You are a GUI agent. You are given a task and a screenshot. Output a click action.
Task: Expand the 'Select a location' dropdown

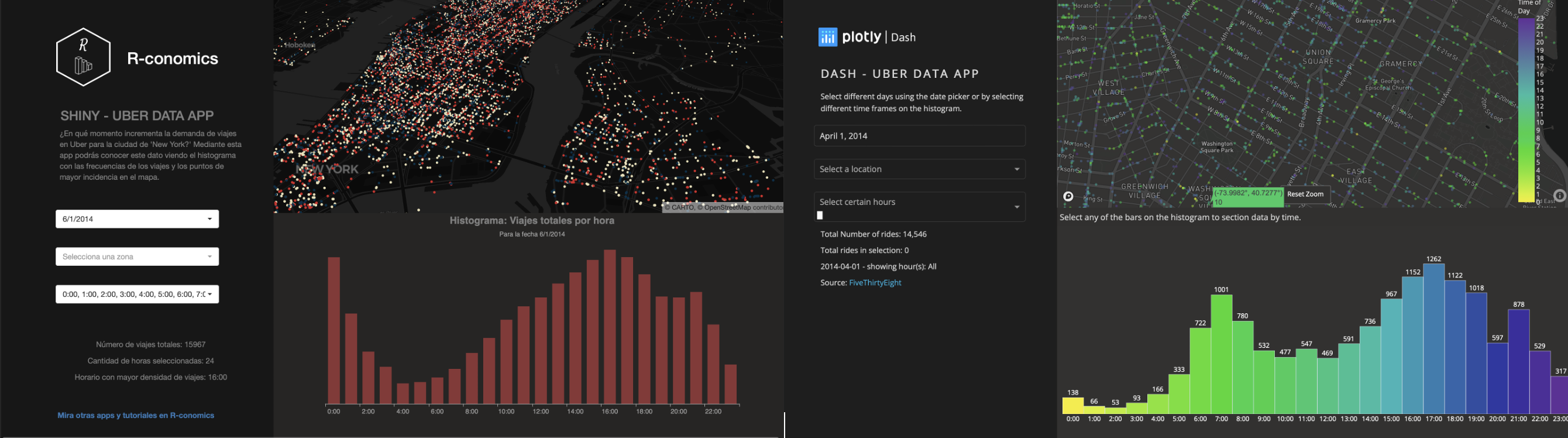coord(919,169)
